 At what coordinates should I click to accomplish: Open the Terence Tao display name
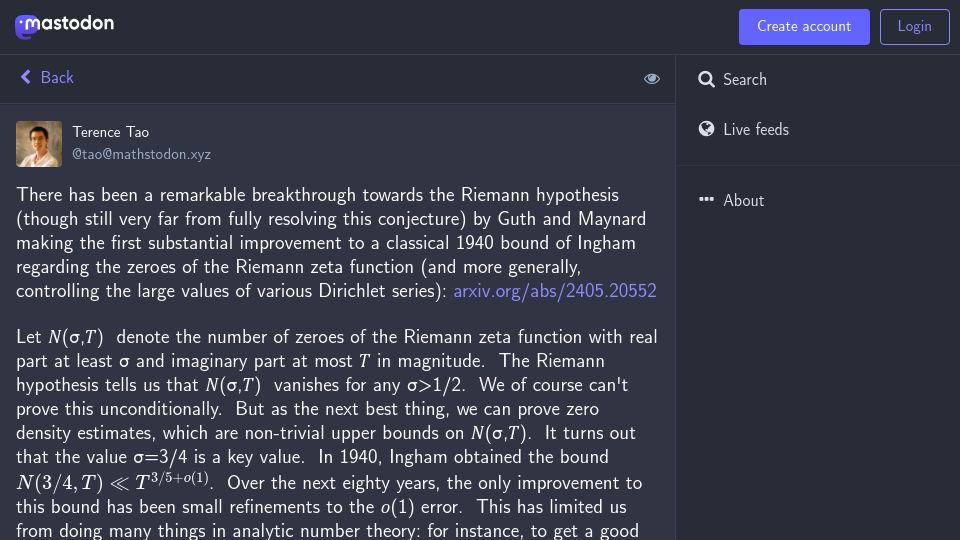pos(111,132)
